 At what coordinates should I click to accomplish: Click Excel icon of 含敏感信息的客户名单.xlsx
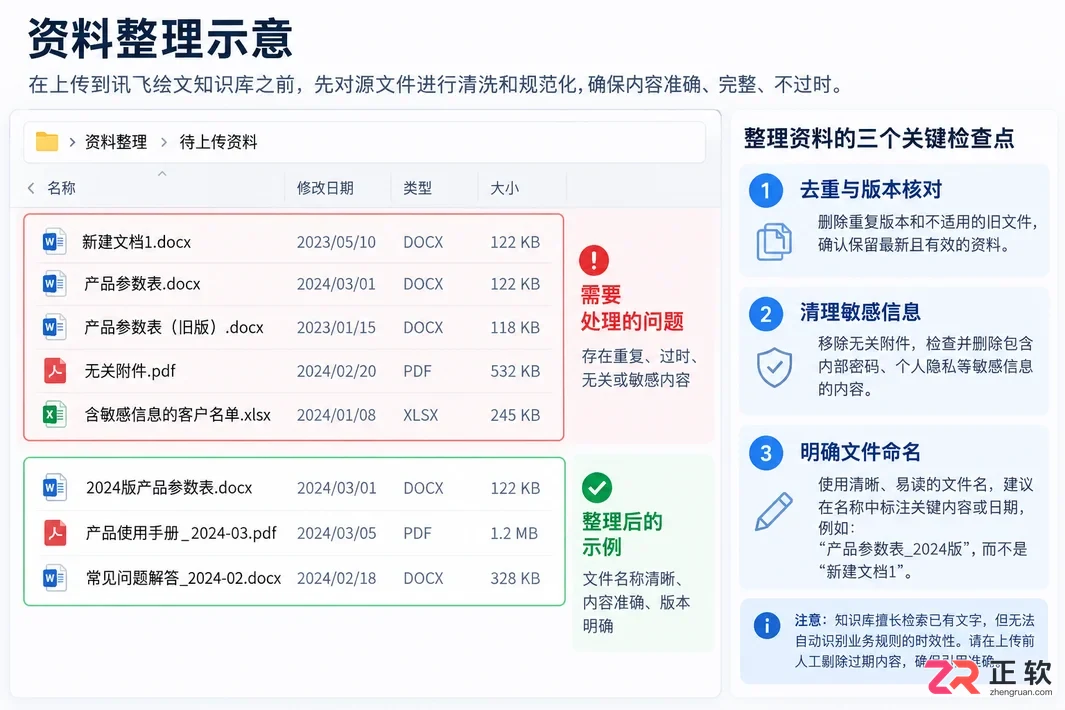click(x=54, y=414)
